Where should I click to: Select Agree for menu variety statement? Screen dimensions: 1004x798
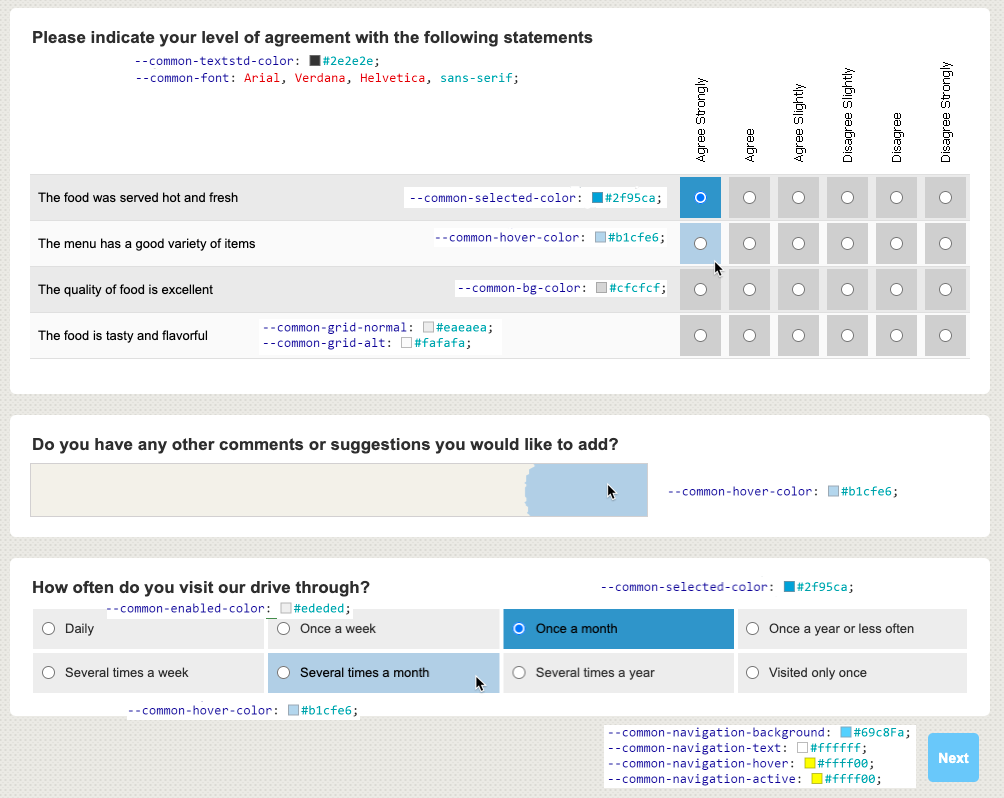tap(749, 244)
